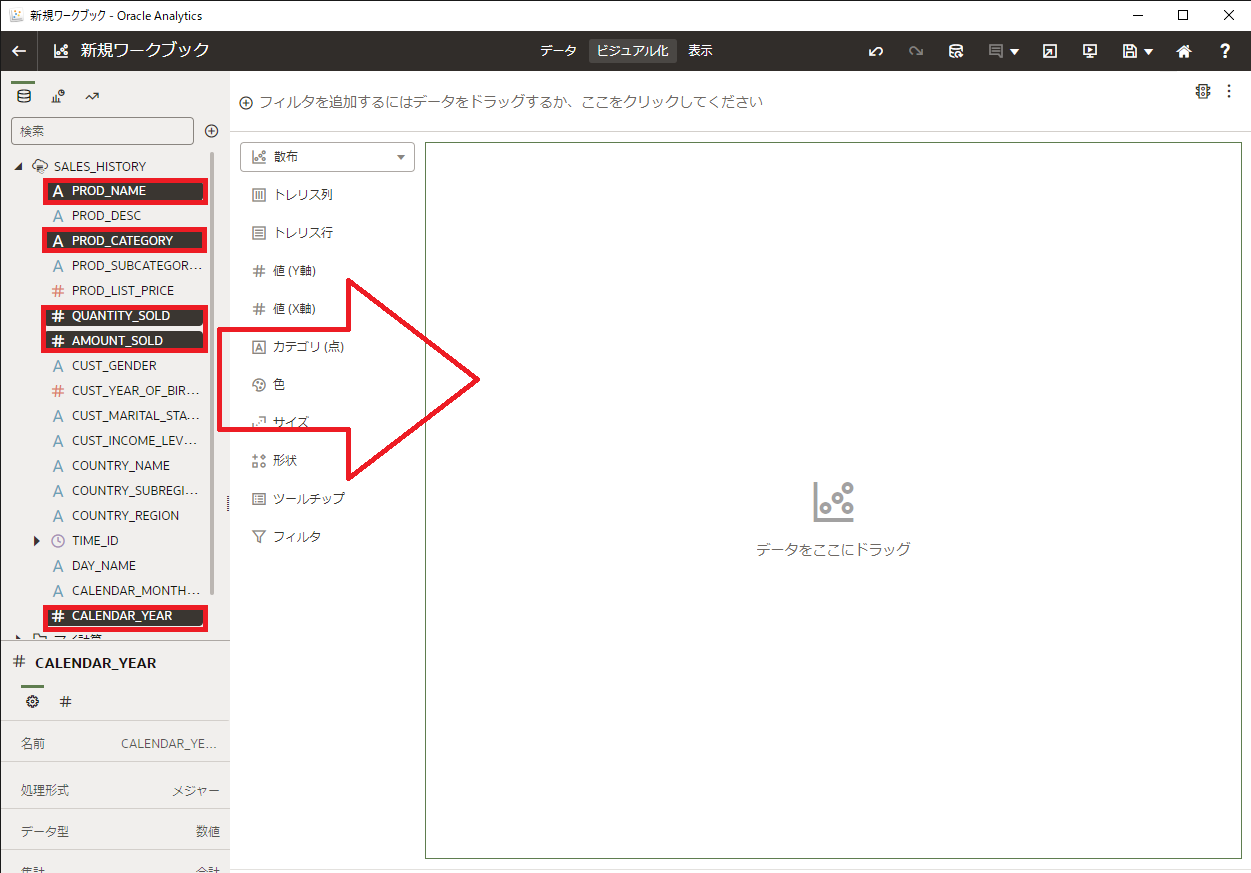Open Help with the question mark icon
1251x873 pixels.
pyautogui.click(x=1225, y=51)
